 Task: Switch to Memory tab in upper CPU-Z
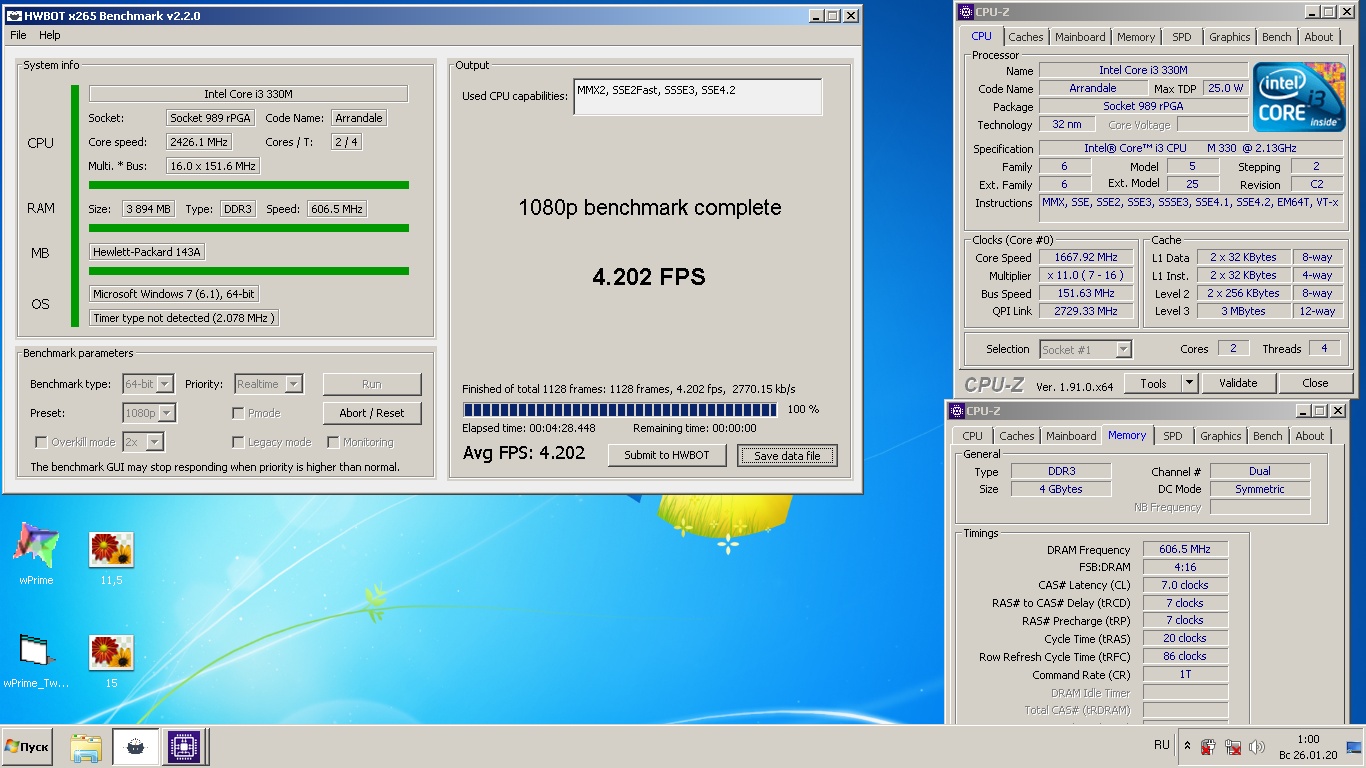coord(1136,37)
